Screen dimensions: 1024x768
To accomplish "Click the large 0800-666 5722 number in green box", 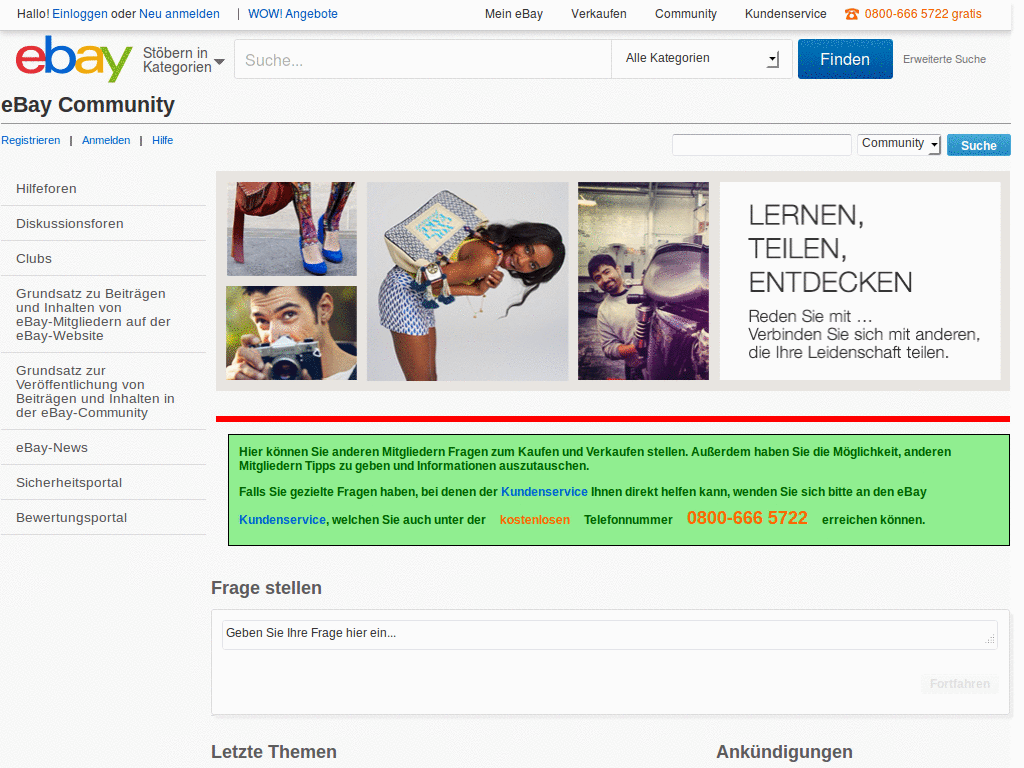I will click(747, 519).
